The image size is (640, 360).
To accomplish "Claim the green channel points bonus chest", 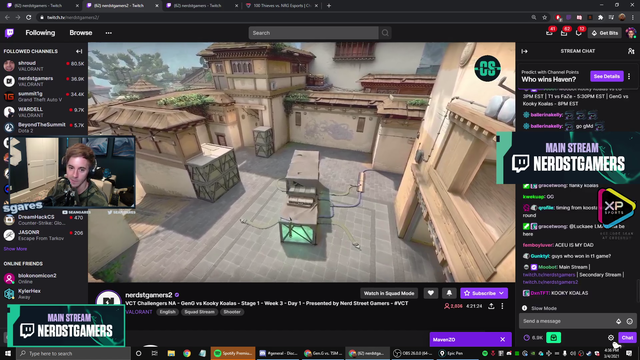I will (x=553, y=338).
